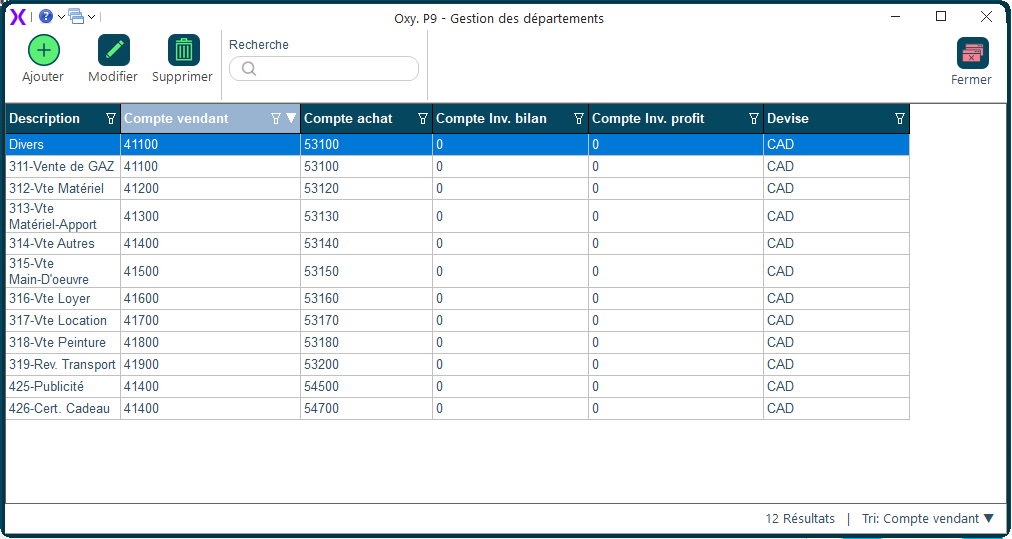The width and height of the screenshot is (1012, 539).
Task: Click the 41800 compte vendant cell
Action: tap(210, 342)
